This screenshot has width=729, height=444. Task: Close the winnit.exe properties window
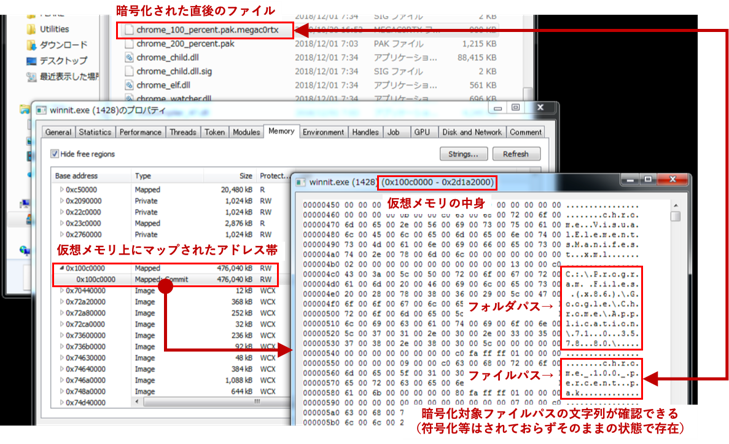point(540,107)
